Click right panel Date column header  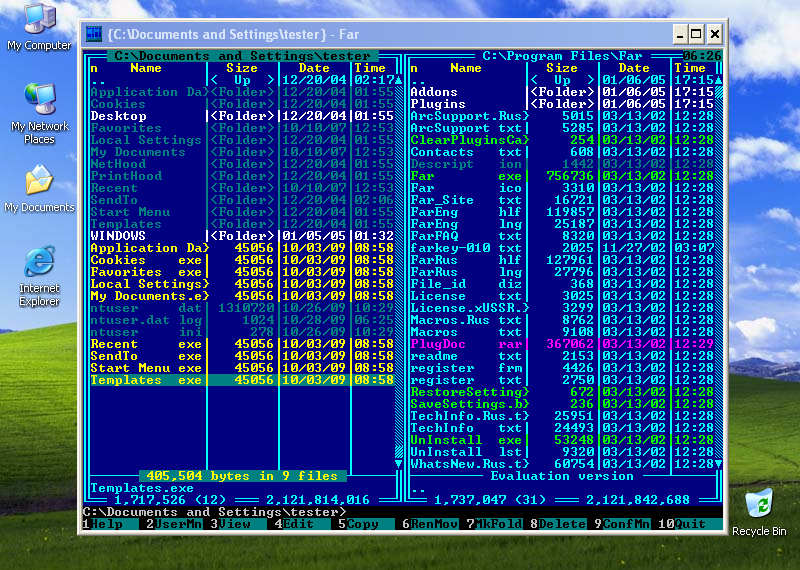tap(634, 68)
